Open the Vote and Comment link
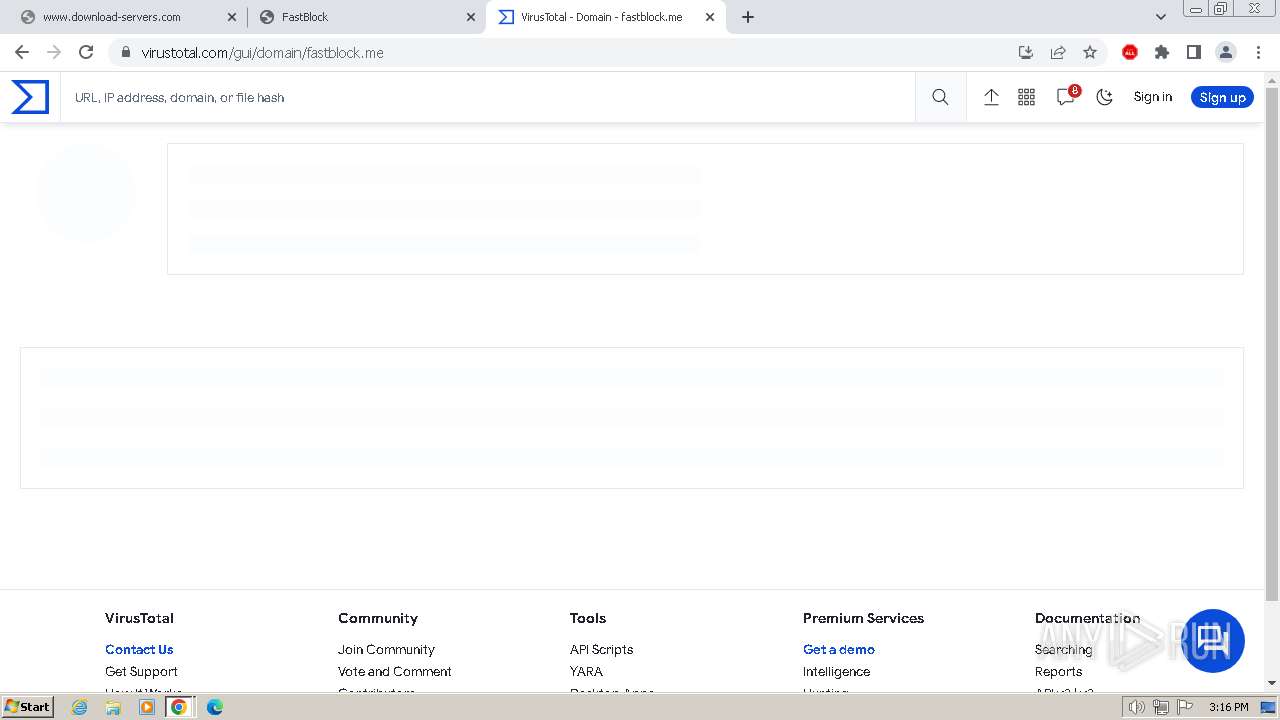Image resolution: width=1280 pixels, height=720 pixels. pyautogui.click(x=395, y=671)
